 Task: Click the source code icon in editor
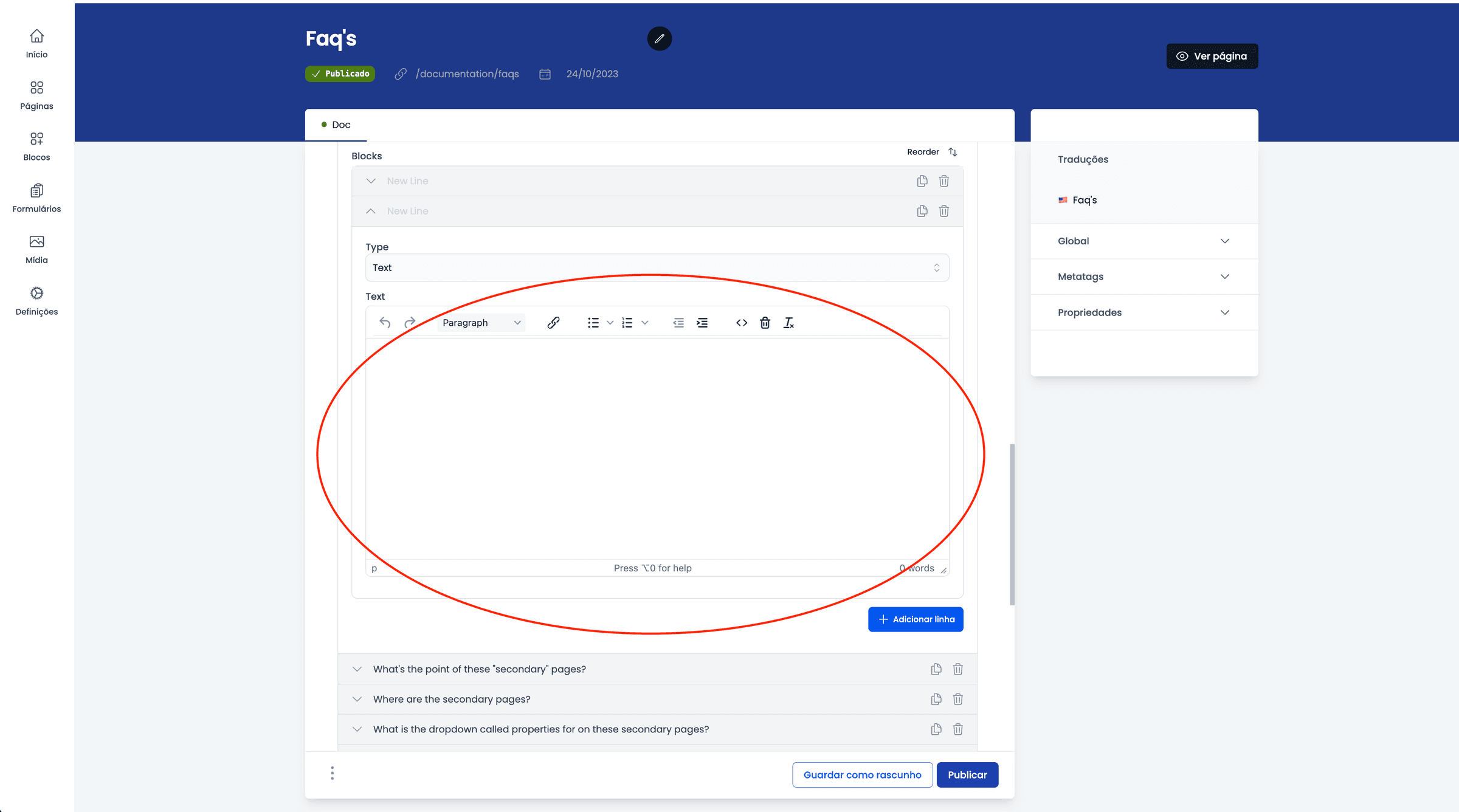(x=741, y=323)
